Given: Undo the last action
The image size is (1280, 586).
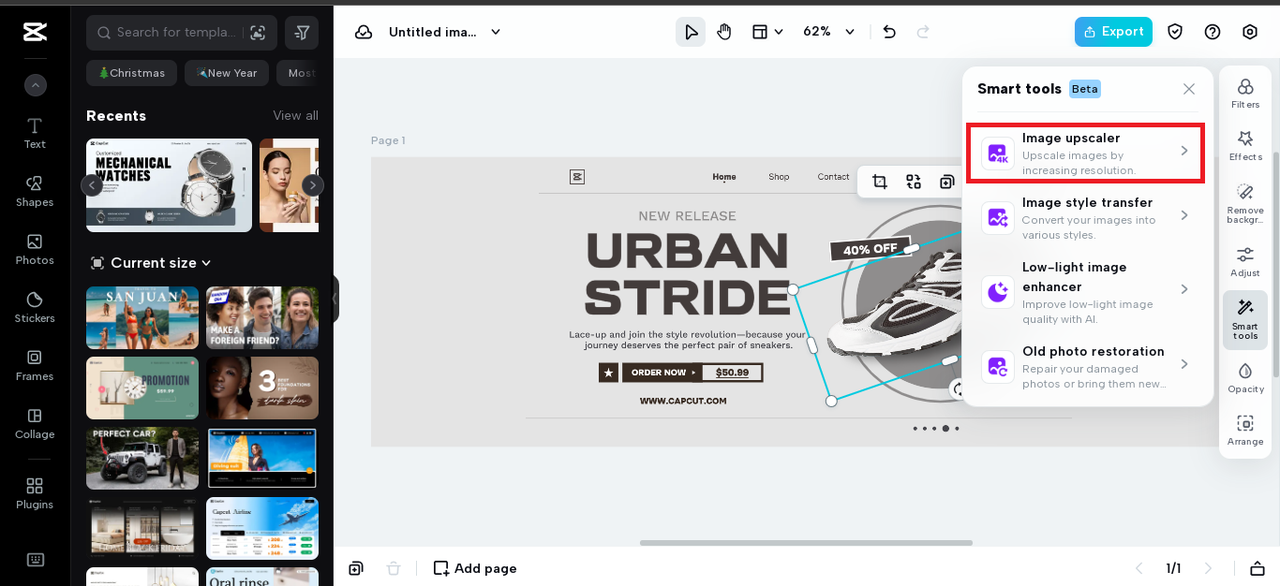Looking at the screenshot, I should (x=889, y=32).
